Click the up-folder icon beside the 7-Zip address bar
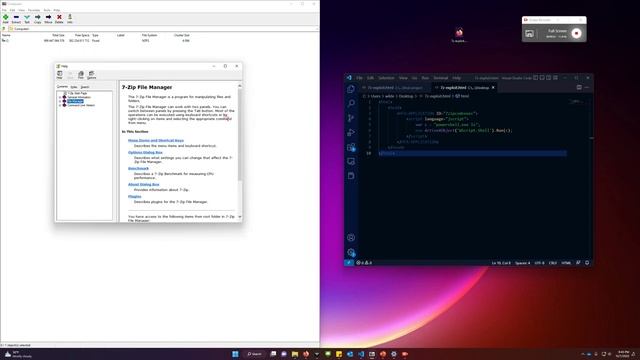Viewport: 640px width, 360px height. 4,29
